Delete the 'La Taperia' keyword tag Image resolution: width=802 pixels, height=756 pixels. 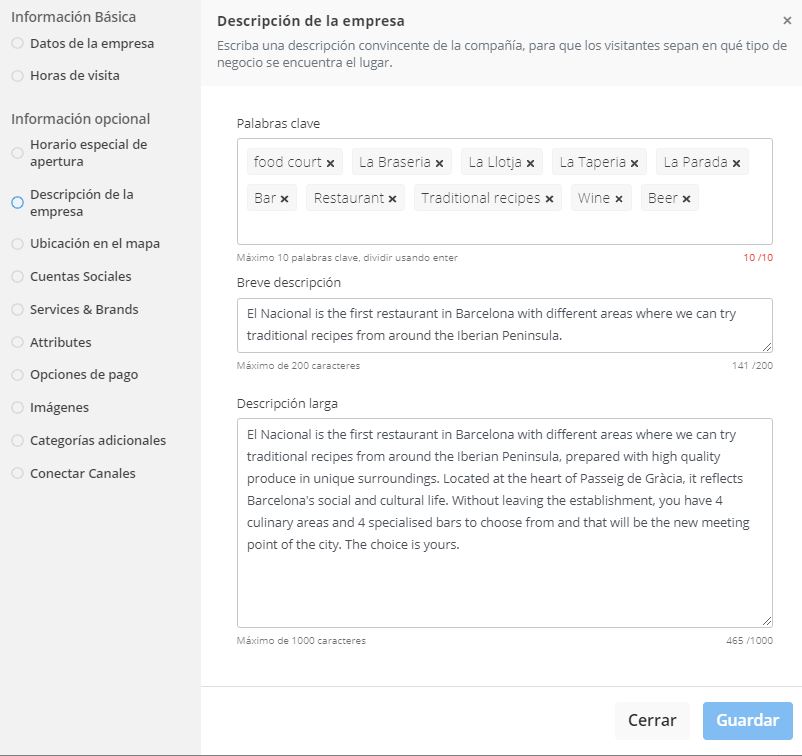click(634, 163)
